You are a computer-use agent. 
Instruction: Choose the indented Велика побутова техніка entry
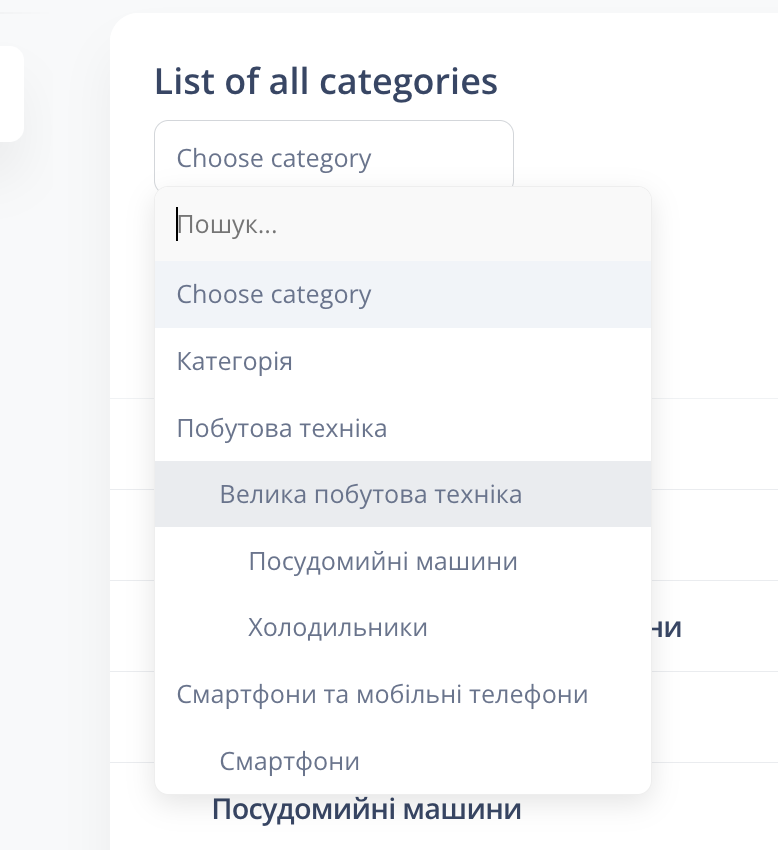point(371,495)
